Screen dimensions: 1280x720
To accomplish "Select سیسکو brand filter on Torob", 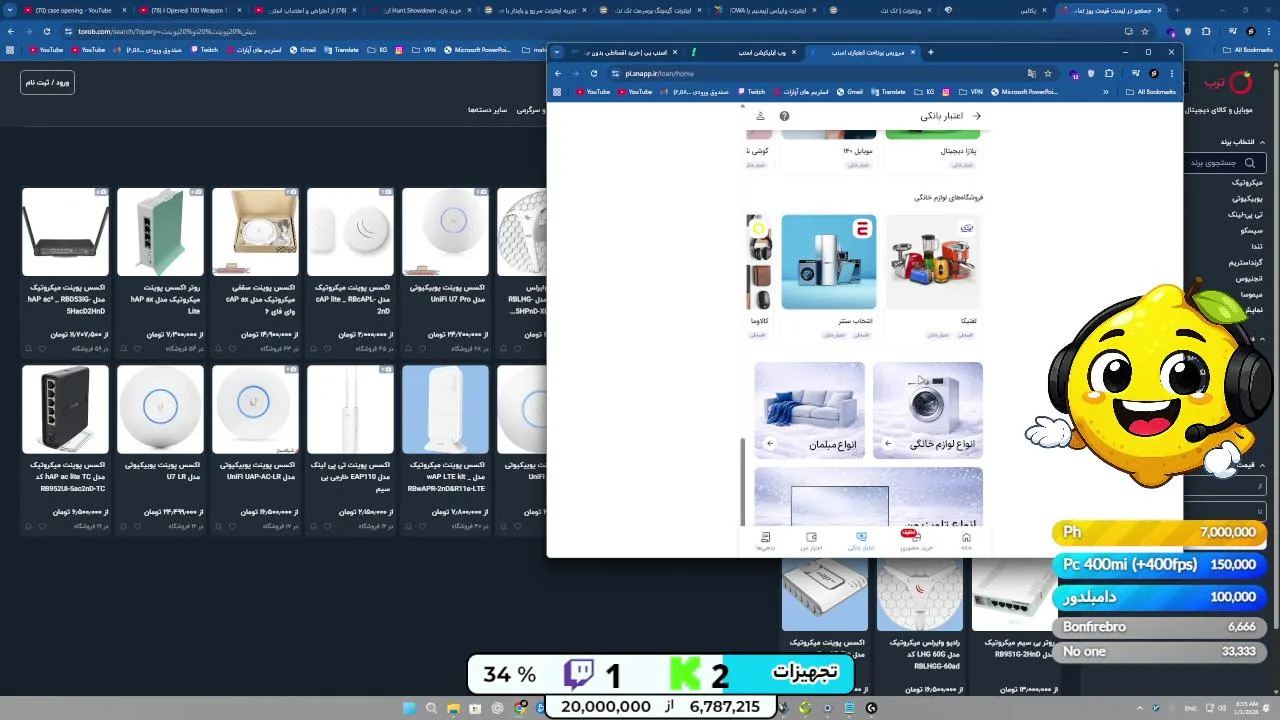I will coord(1252,230).
